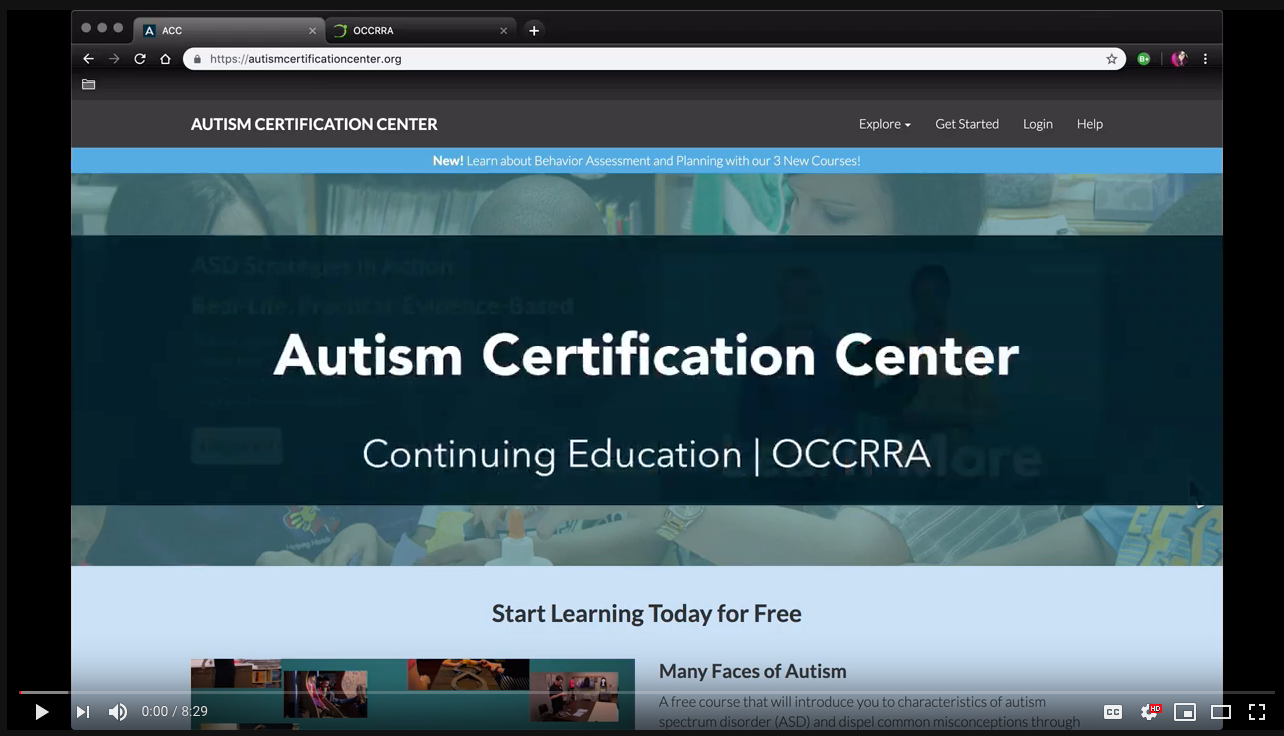The image size is (1284, 736).
Task: Click the Start Learning Today for Free heading
Action: pyautogui.click(x=647, y=613)
